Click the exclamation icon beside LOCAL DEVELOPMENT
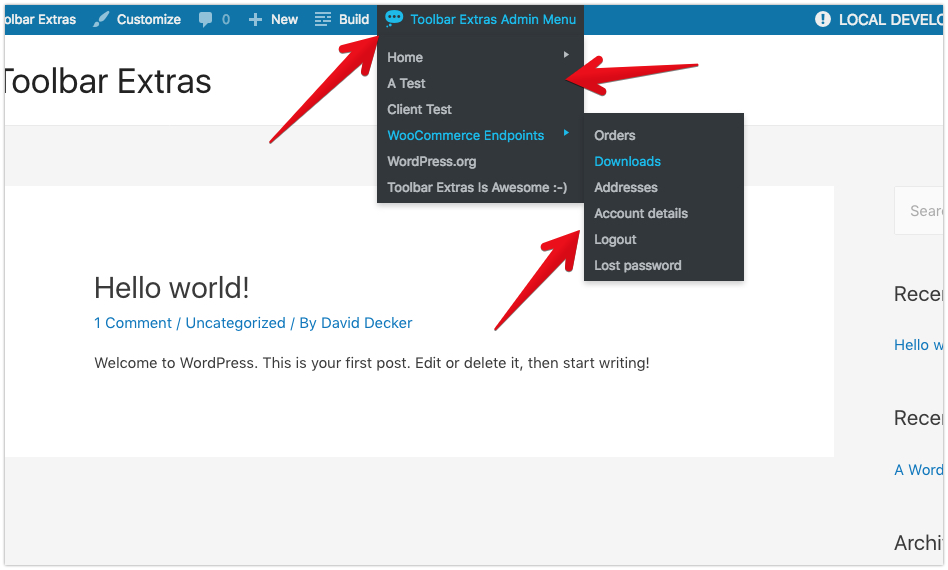 click(823, 19)
